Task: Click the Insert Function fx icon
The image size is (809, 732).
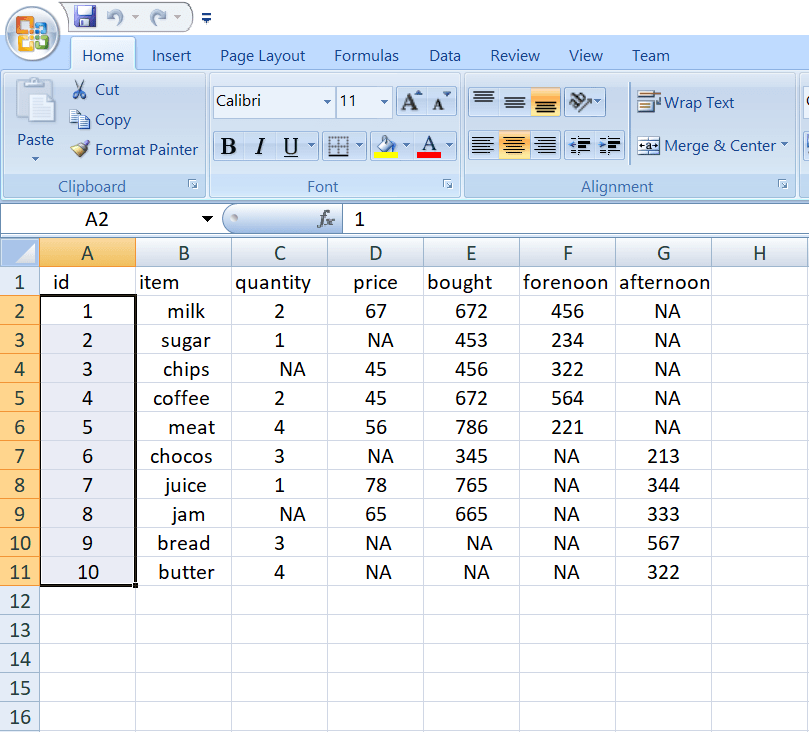Action: pos(329,219)
